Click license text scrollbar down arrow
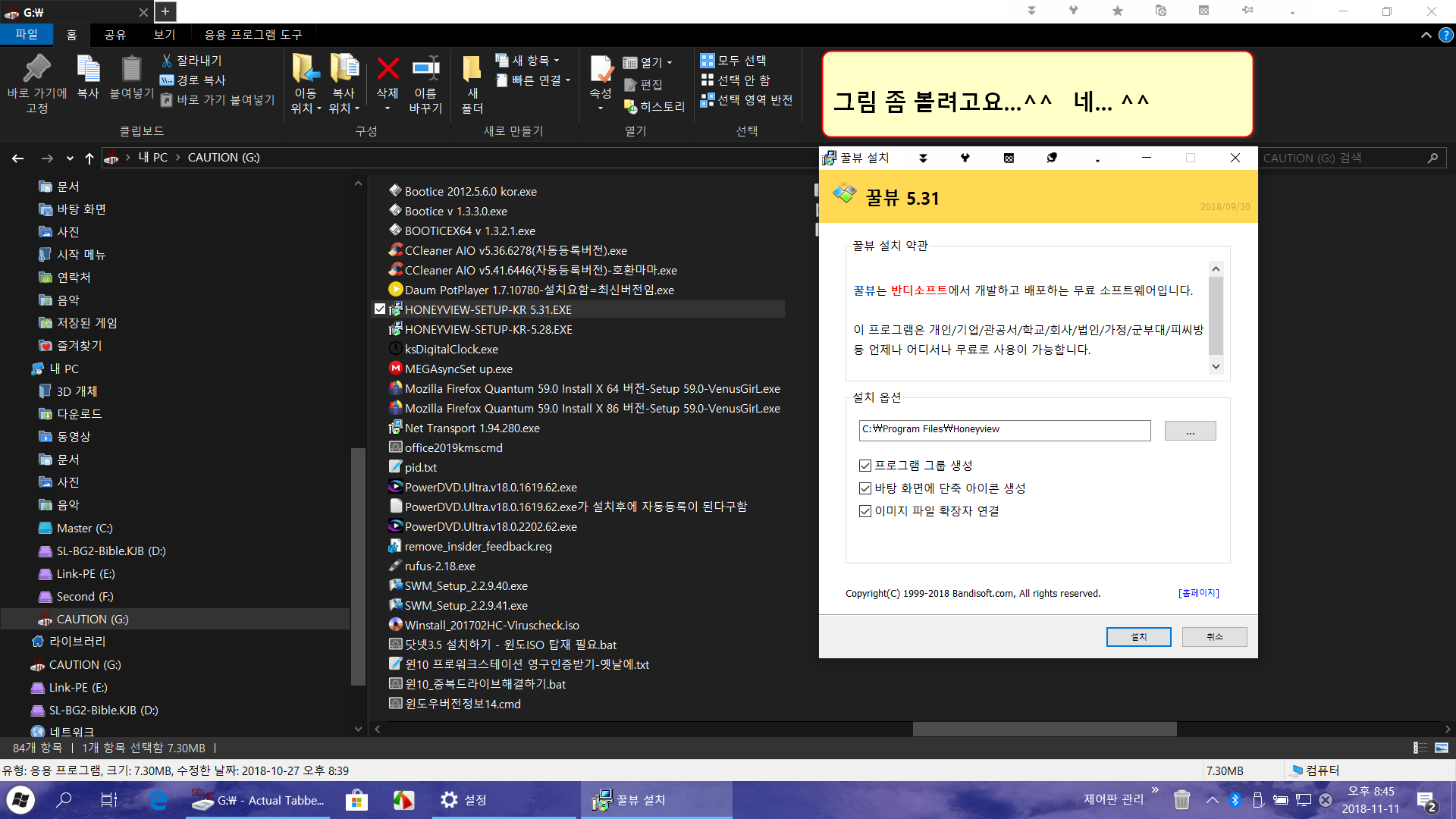The height and width of the screenshot is (819, 1456). click(x=1216, y=366)
